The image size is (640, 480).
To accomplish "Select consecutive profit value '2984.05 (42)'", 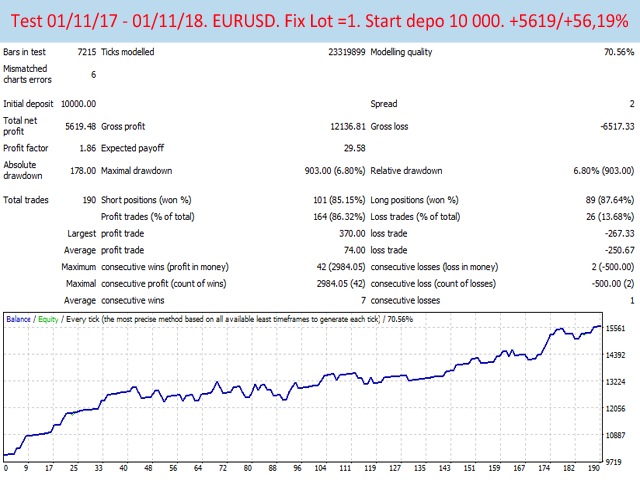I will click(x=341, y=284).
